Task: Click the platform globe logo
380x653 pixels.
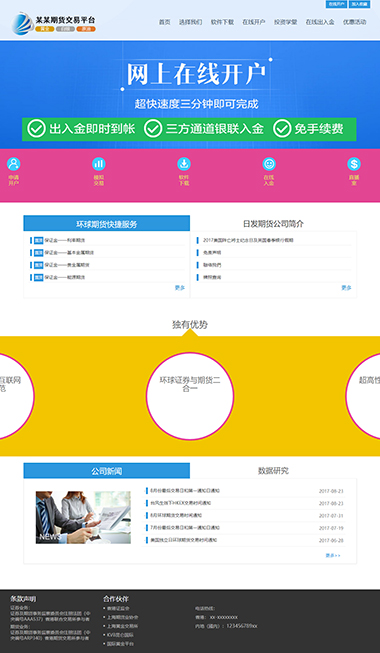Action: pyautogui.click(x=22, y=24)
